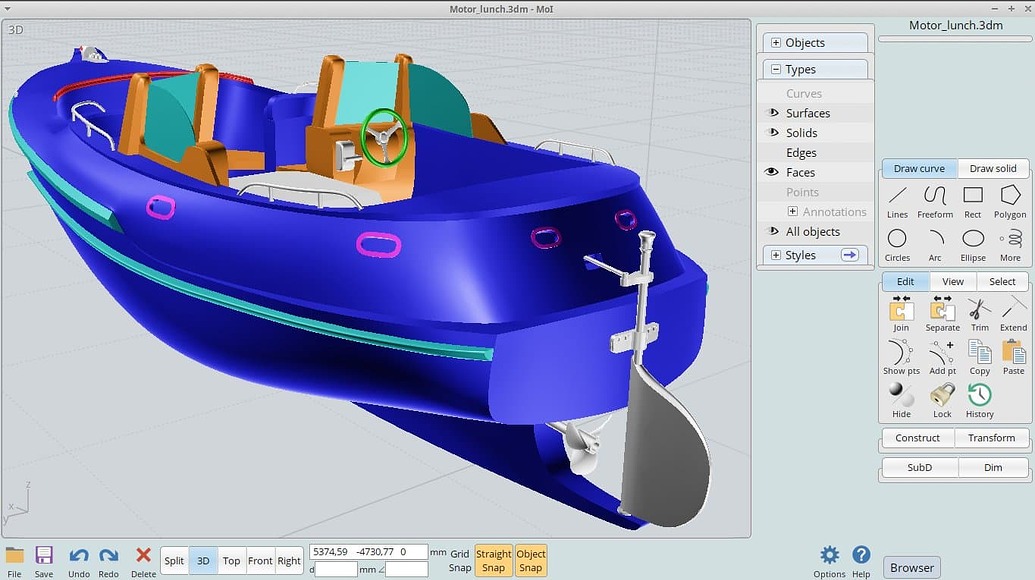Click the Styles arrow button
The height and width of the screenshot is (580, 1035).
coord(850,255)
